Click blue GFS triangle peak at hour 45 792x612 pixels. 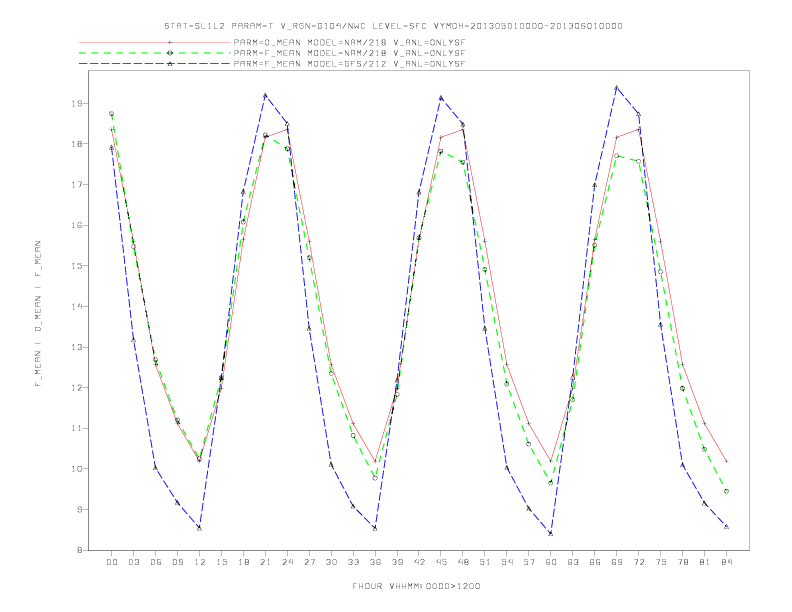[x=441, y=97]
